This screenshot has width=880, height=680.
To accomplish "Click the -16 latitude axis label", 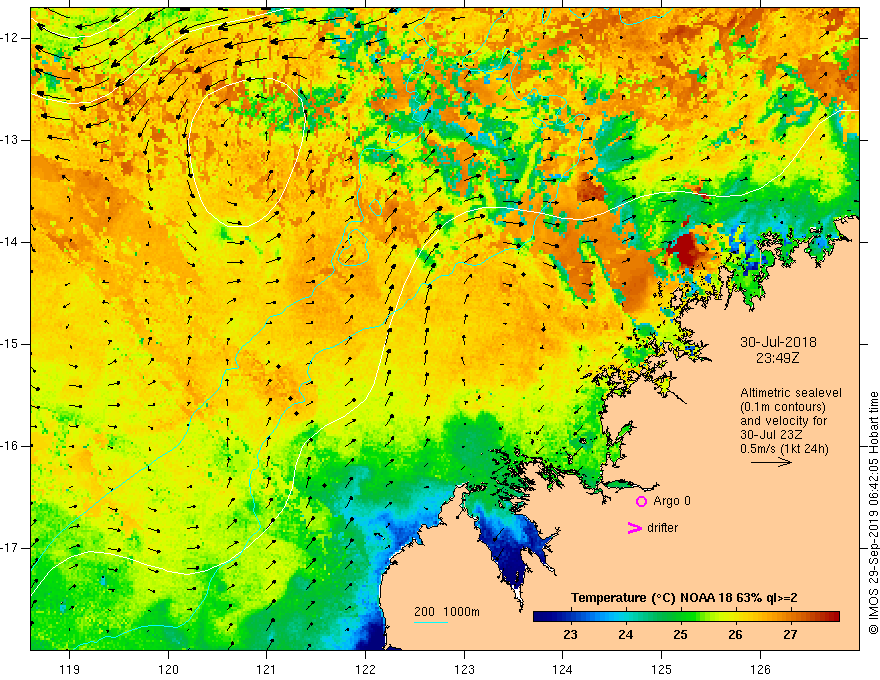I will [11, 446].
